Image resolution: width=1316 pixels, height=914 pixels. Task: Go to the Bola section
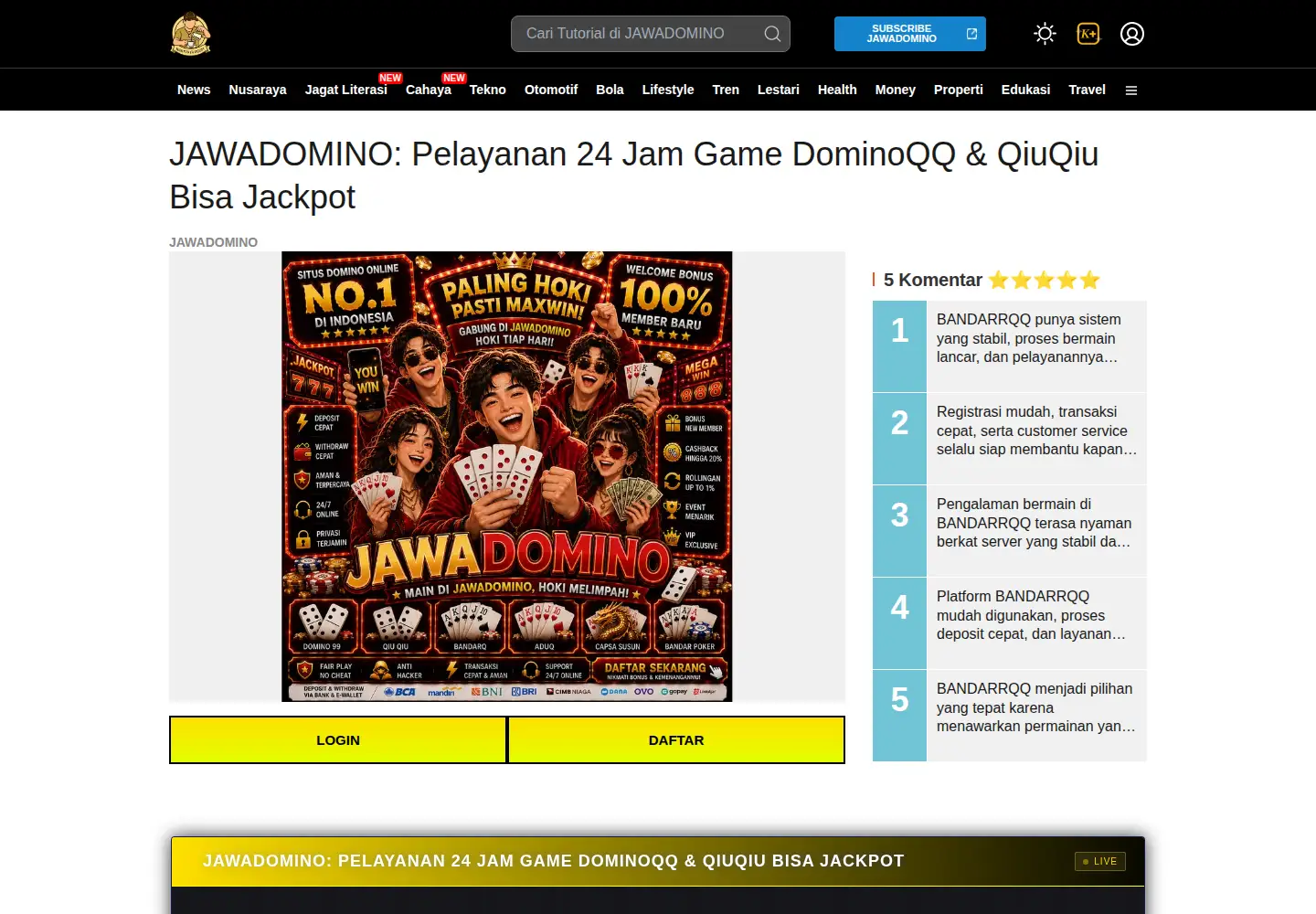point(610,90)
